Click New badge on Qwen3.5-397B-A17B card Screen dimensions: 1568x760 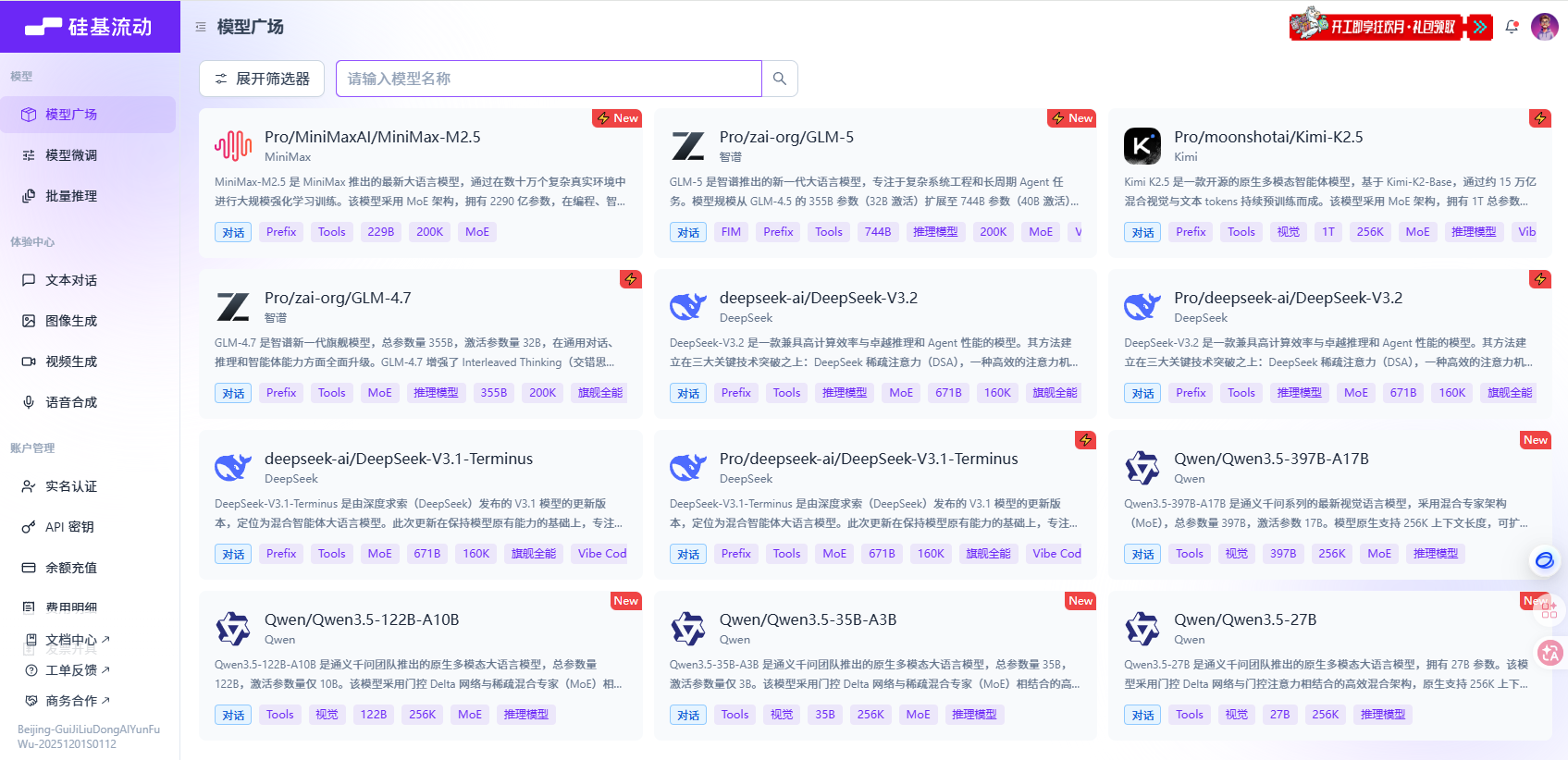1536,440
